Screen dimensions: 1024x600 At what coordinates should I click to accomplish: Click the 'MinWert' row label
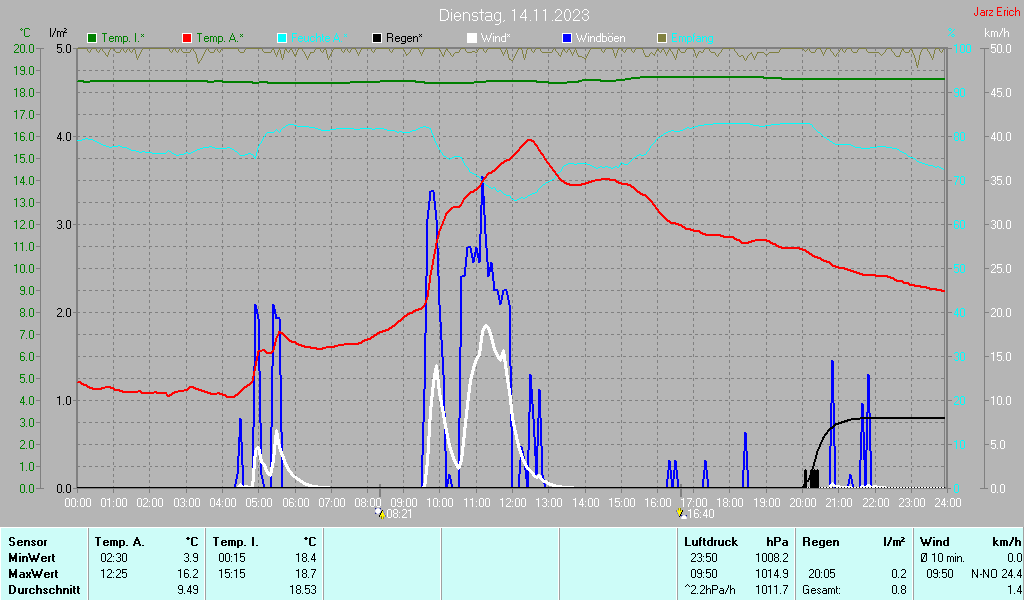(32, 558)
